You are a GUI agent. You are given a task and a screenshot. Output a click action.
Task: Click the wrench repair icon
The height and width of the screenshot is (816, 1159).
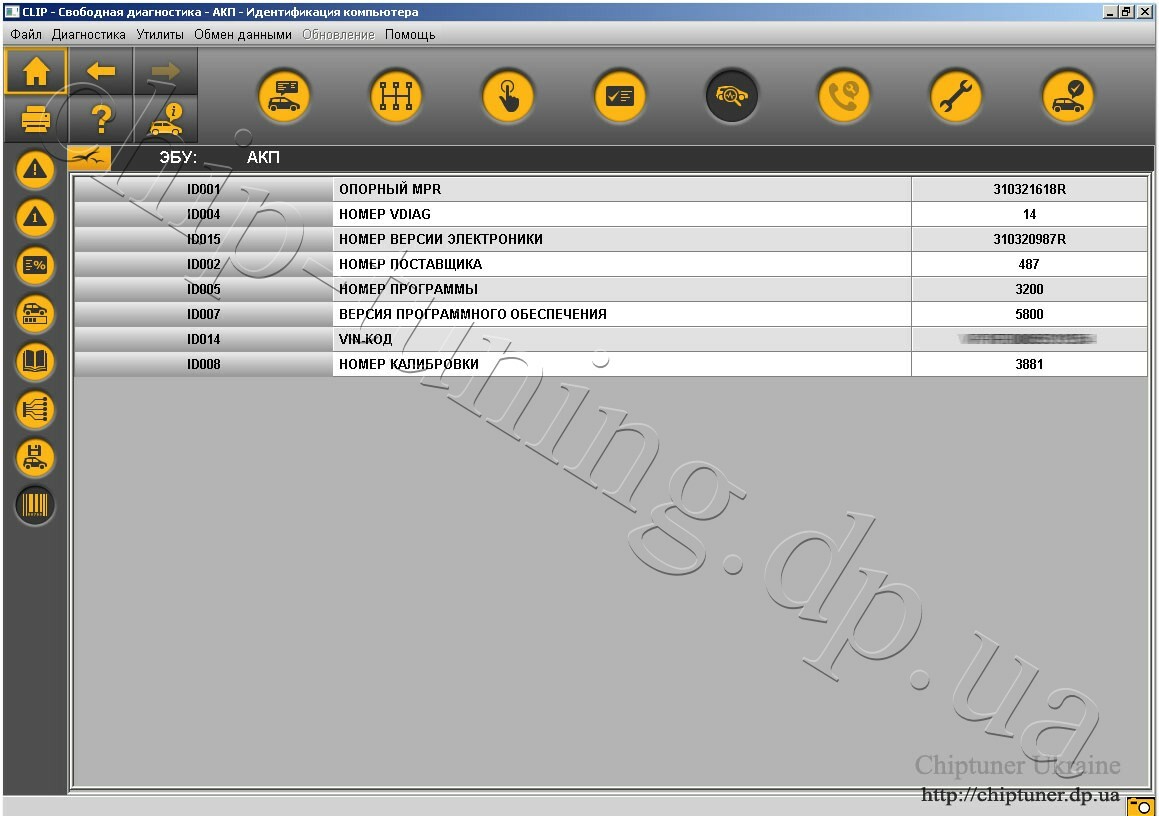coord(955,96)
